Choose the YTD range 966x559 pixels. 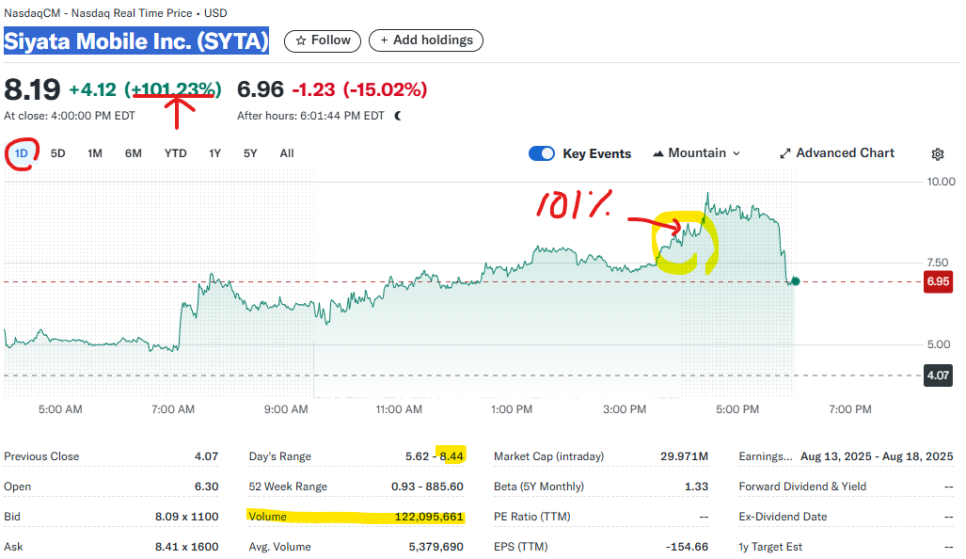(176, 153)
